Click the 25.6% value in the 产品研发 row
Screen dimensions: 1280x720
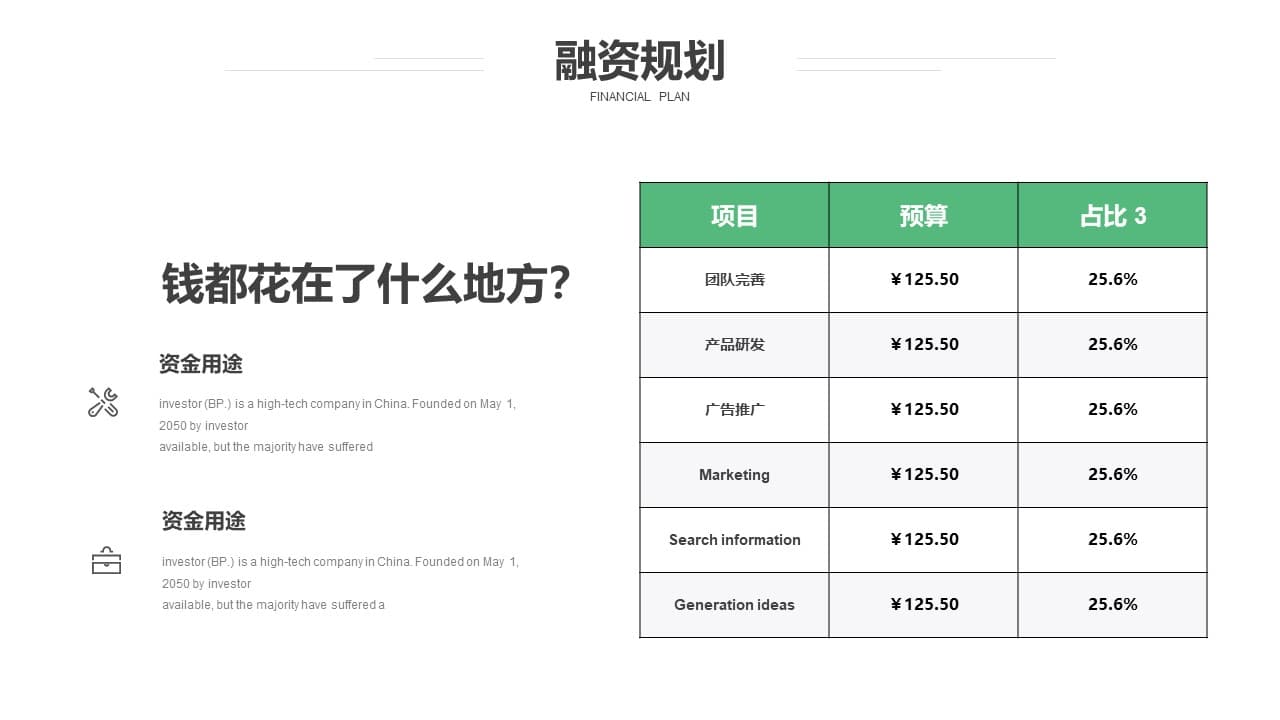pyautogui.click(x=1113, y=345)
